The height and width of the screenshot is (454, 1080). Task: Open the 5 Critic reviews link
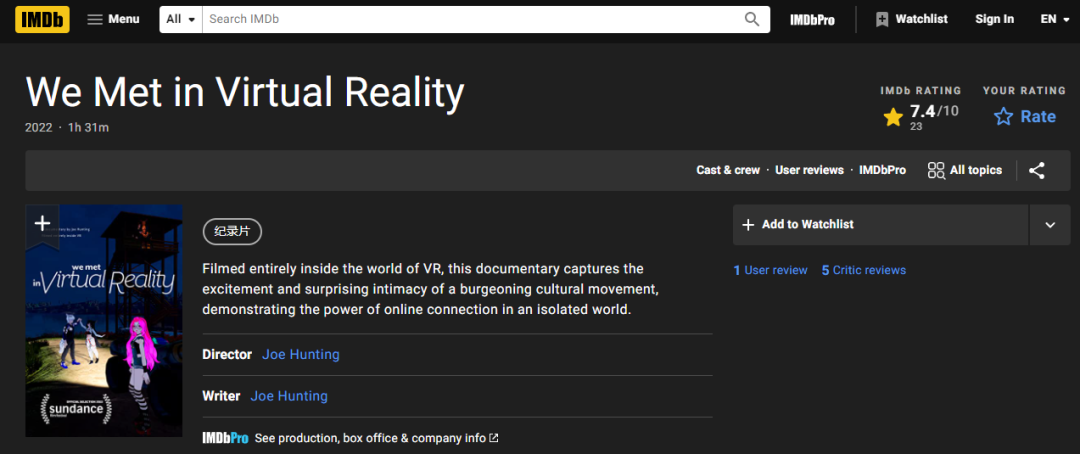click(x=864, y=270)
